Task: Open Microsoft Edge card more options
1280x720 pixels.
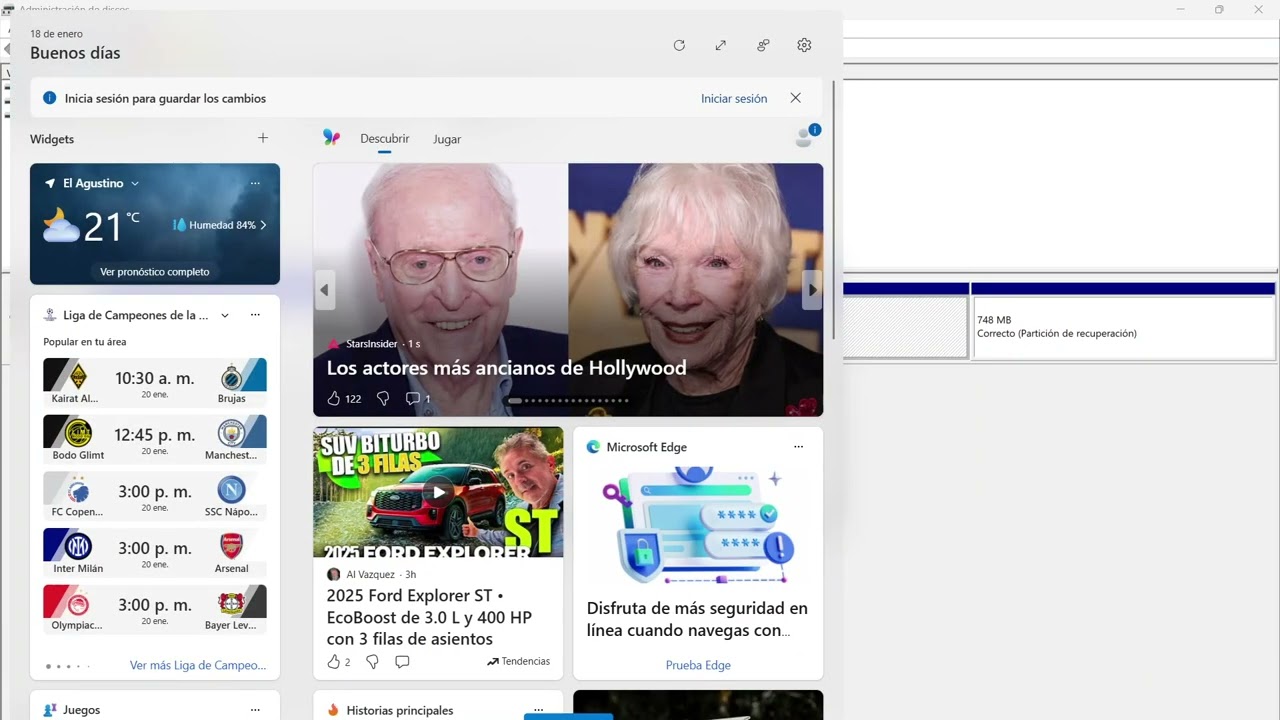Action: [798, 447]
